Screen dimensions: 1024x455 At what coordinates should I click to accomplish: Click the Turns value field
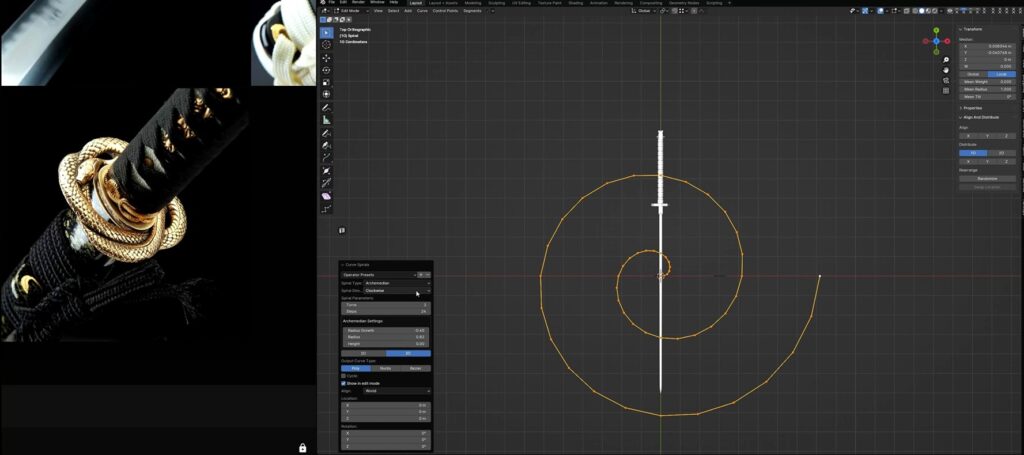click(386, 304)
